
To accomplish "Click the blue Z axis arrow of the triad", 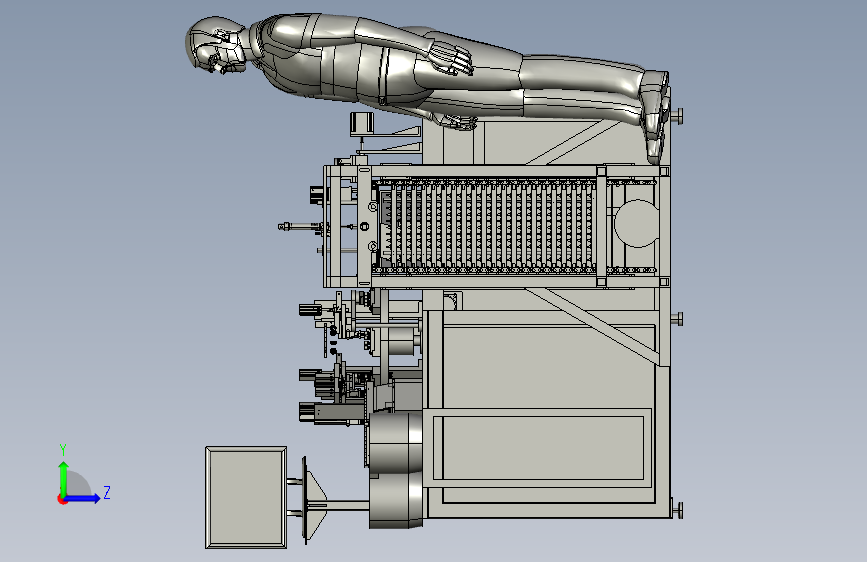I will tap(83, 498).
